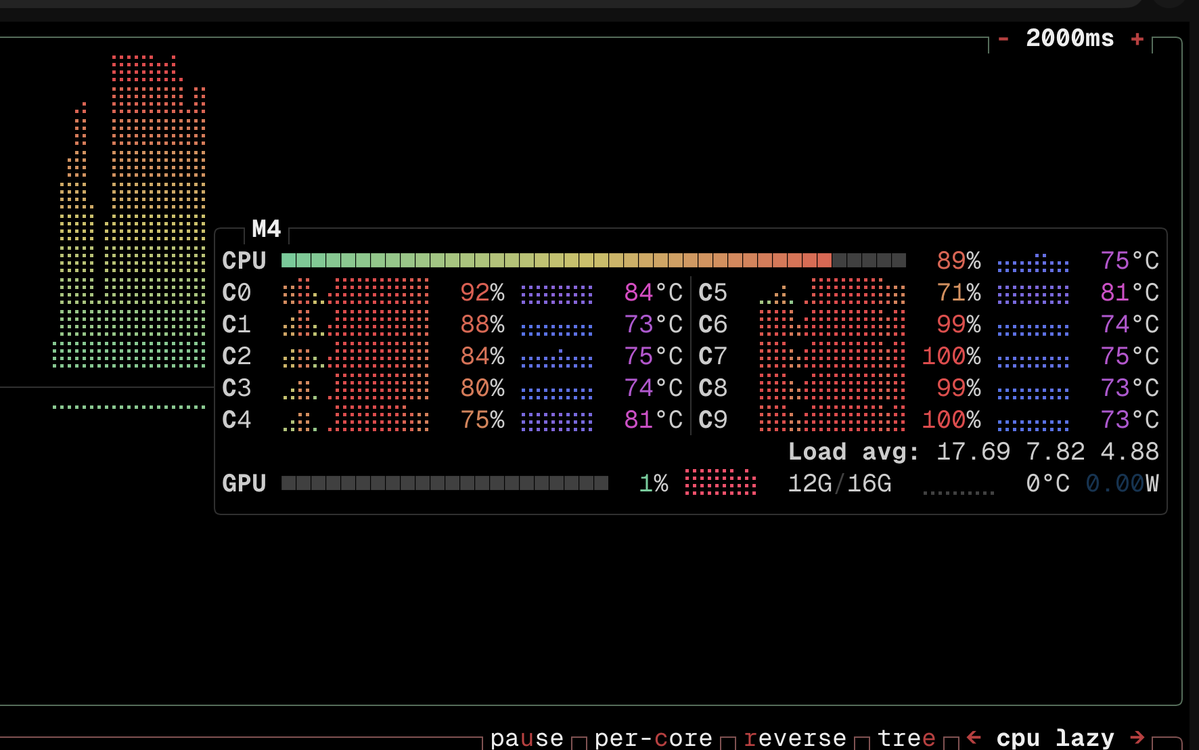Click the GPU usage meter bar
The image size is (1199, 750).
[444, 483]
